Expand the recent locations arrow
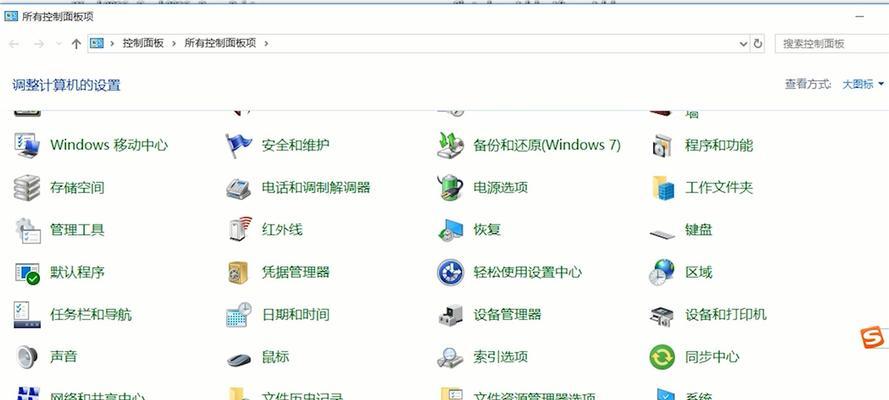 58,44
